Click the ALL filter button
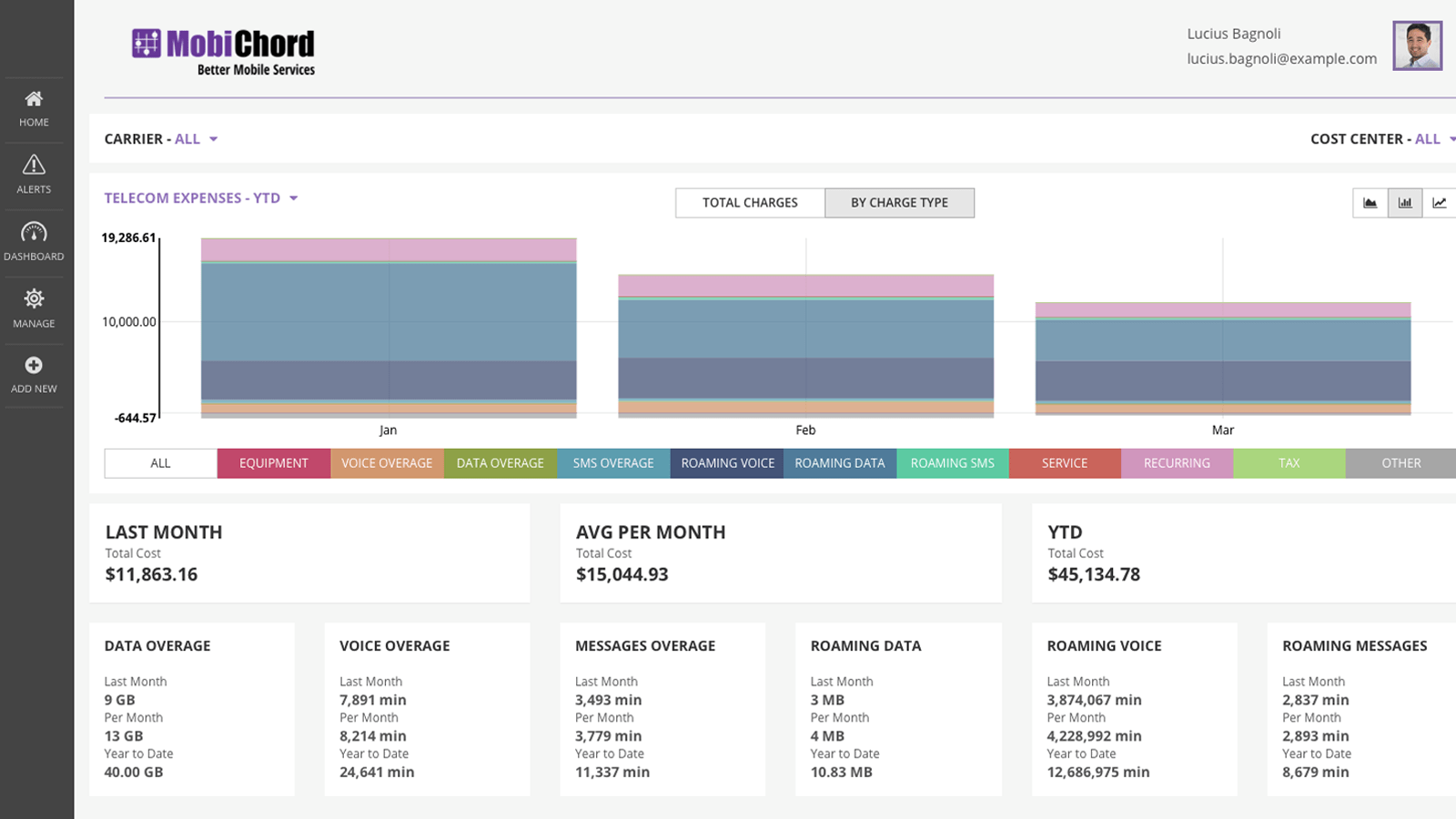 (x=160, y=462)
